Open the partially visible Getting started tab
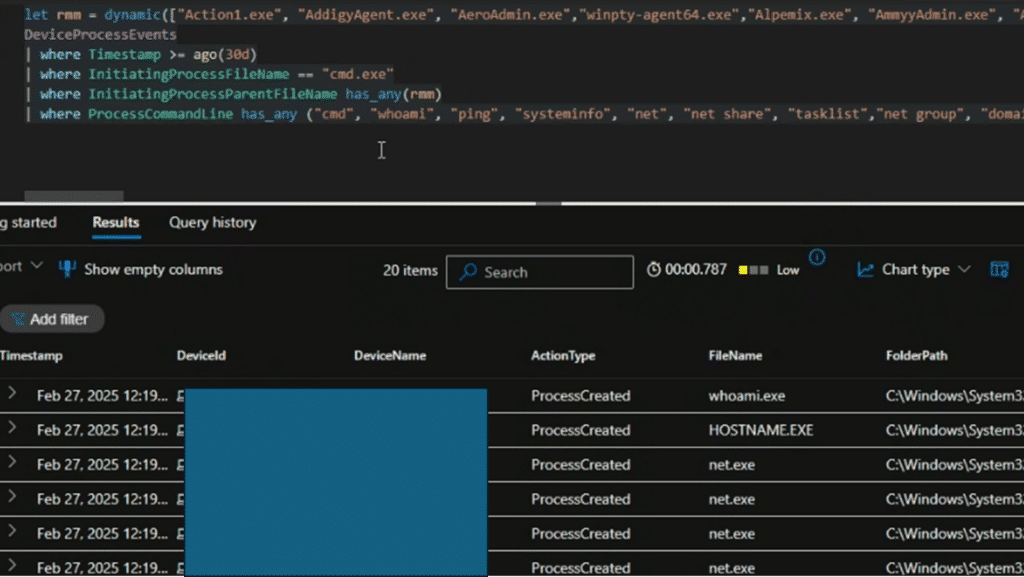The width and height of the screenshot is (1024, 577). click(x=28, y=223)
